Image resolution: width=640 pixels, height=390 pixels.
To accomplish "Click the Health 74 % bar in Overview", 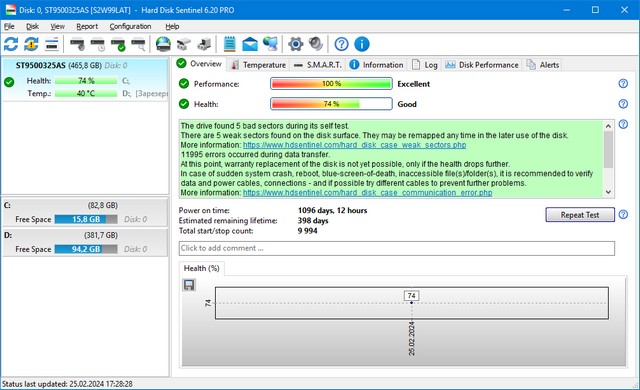I will (x=331, y=104).
